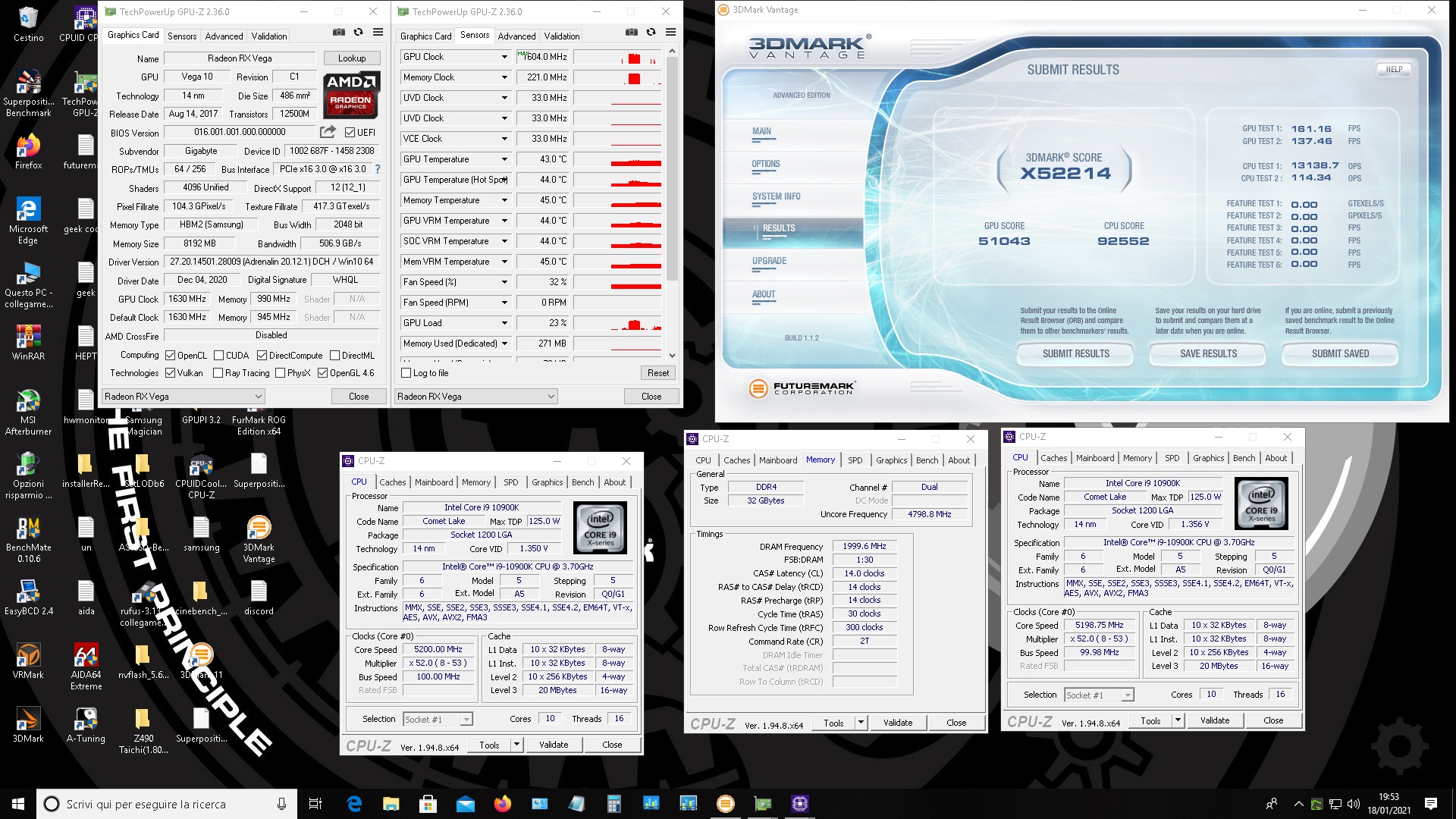
Task: Expand the GPU Clock sensor dropdown
Action: [504, 57]
